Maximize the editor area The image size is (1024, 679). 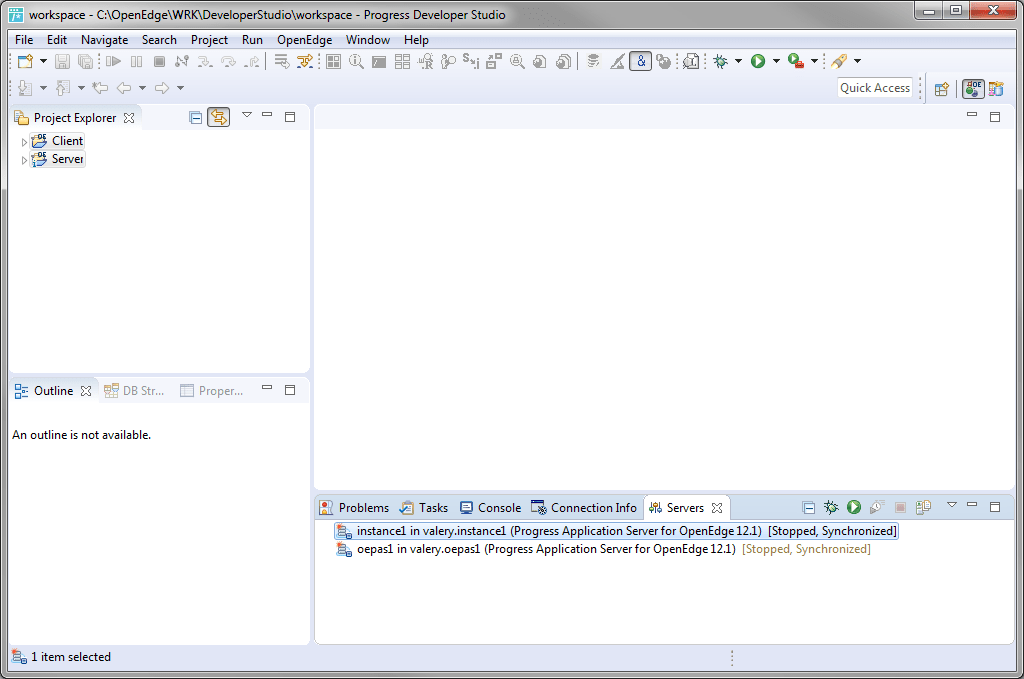tap(995, 117)
